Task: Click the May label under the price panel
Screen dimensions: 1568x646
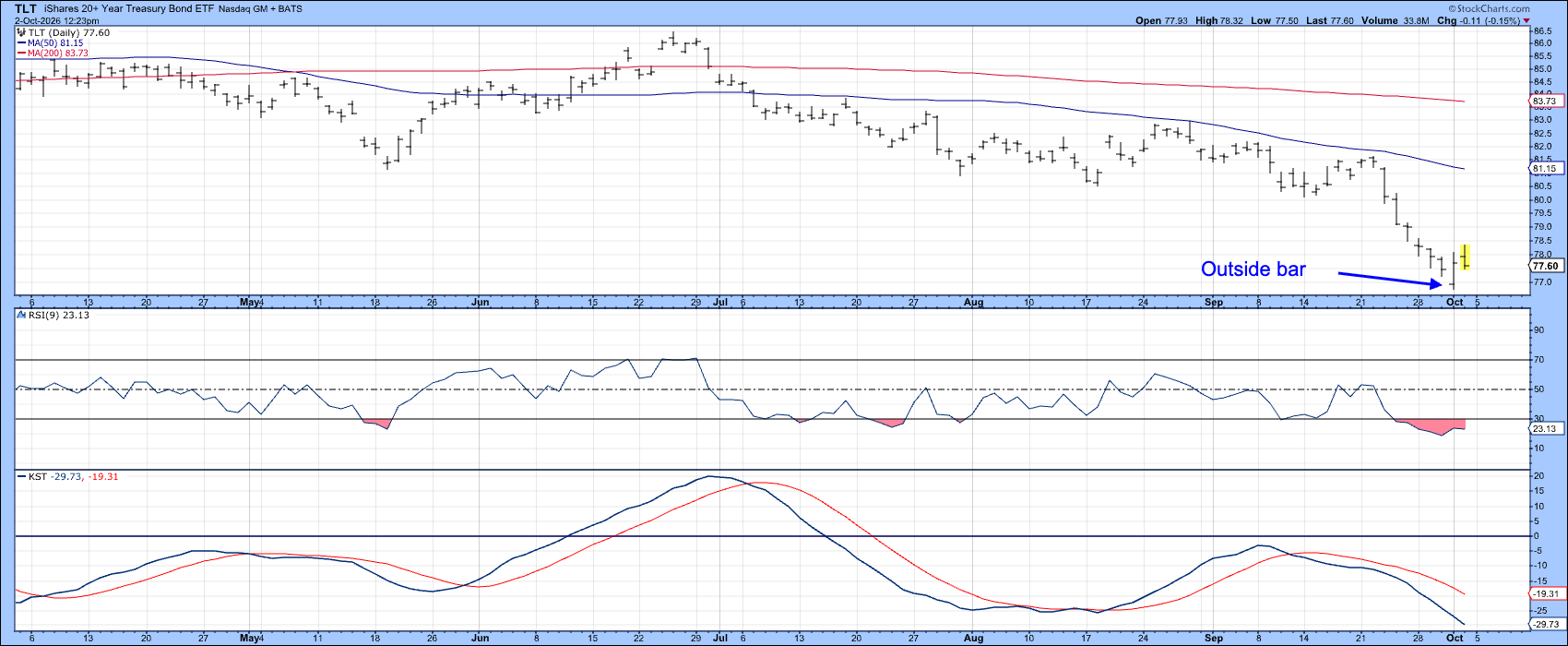Action: 249,302
